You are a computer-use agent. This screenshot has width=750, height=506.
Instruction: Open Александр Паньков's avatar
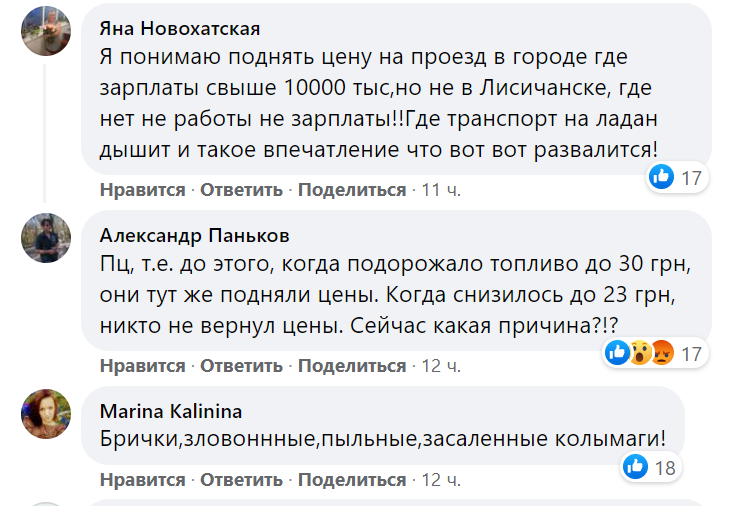[46, 238]
